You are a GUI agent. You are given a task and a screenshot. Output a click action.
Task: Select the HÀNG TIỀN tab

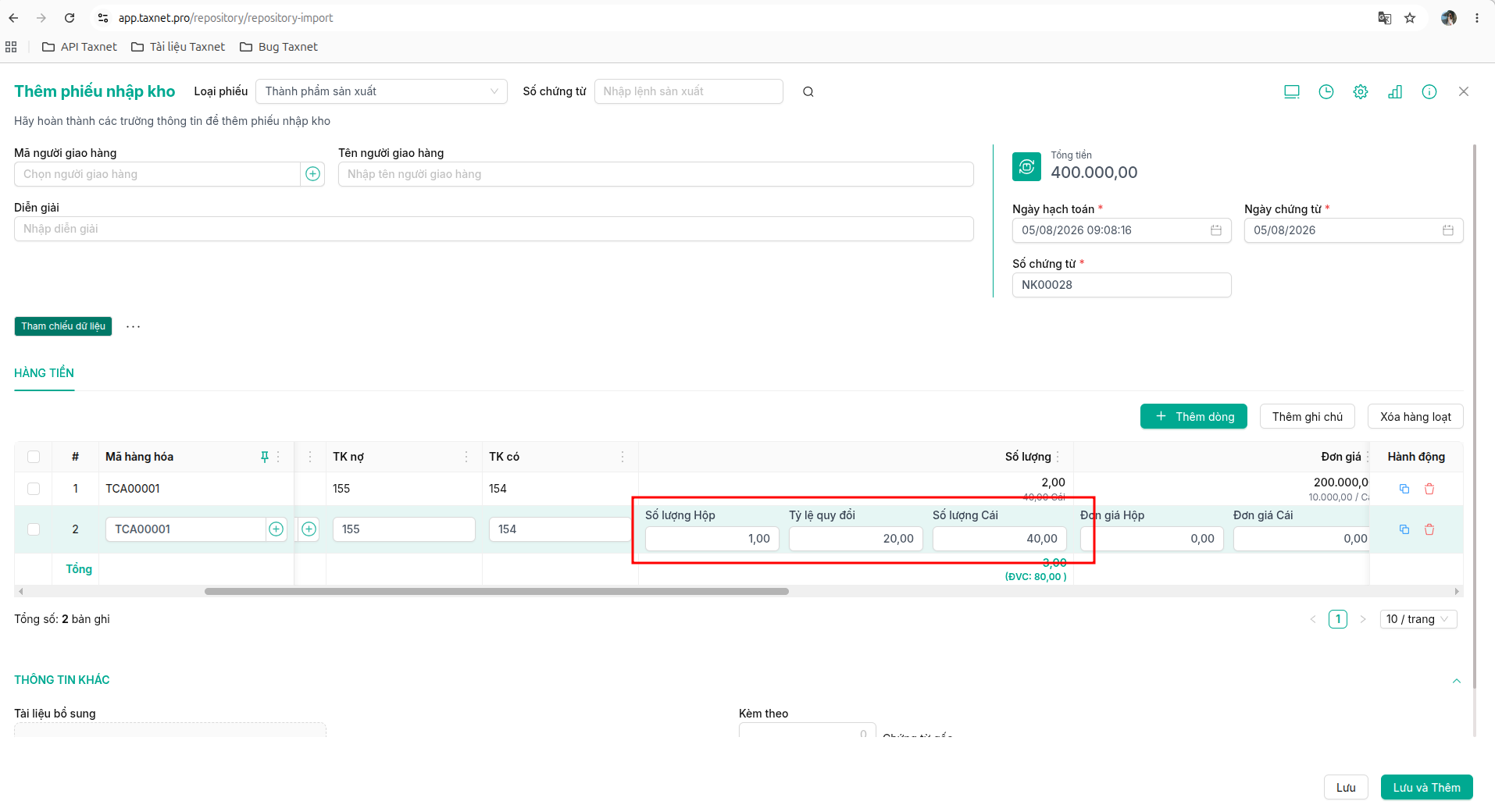pyautogui.click(x=44, y=373)
